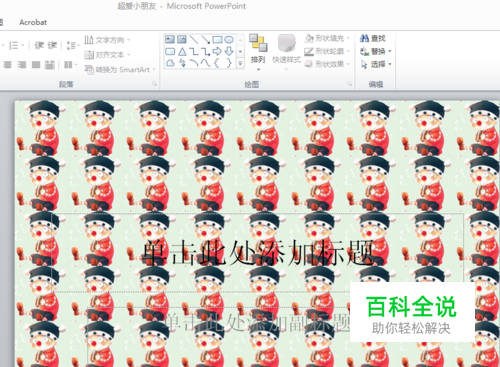Apply numbered list formatting
500x367 pixels.
pyautogui.click(x=13, y=45)
